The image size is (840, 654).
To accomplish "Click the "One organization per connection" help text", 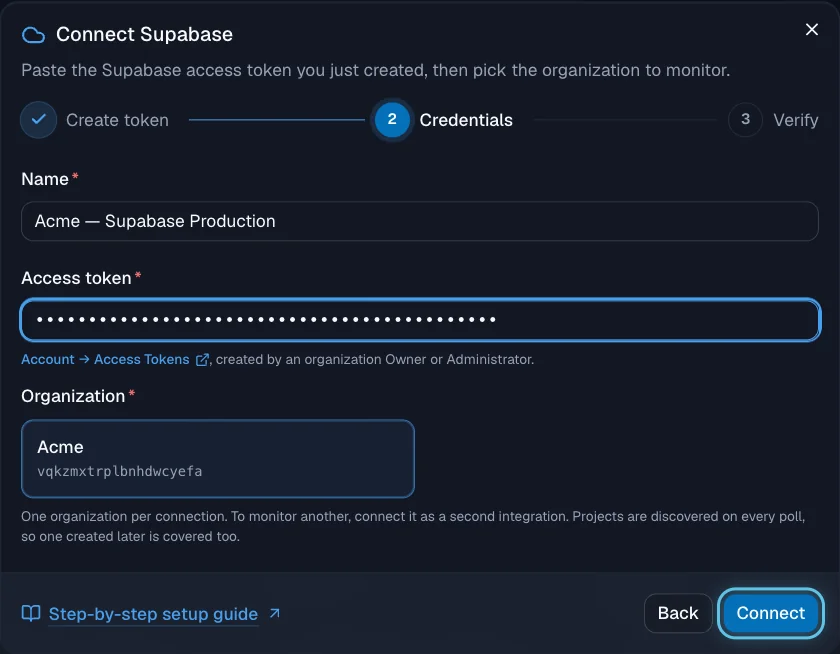I will [413, 526].
